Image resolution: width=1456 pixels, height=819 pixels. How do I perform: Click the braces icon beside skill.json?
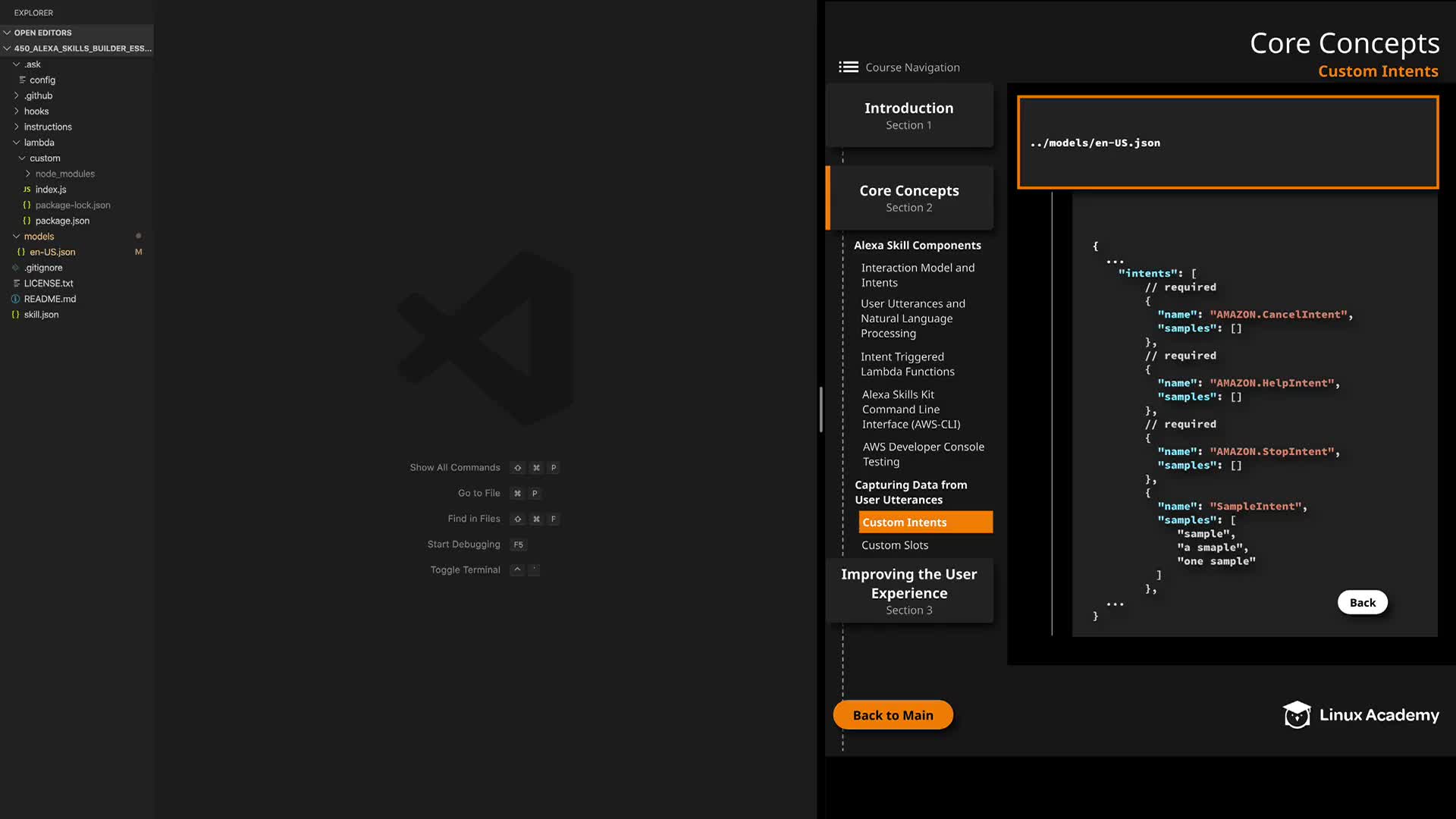[15, 315]
